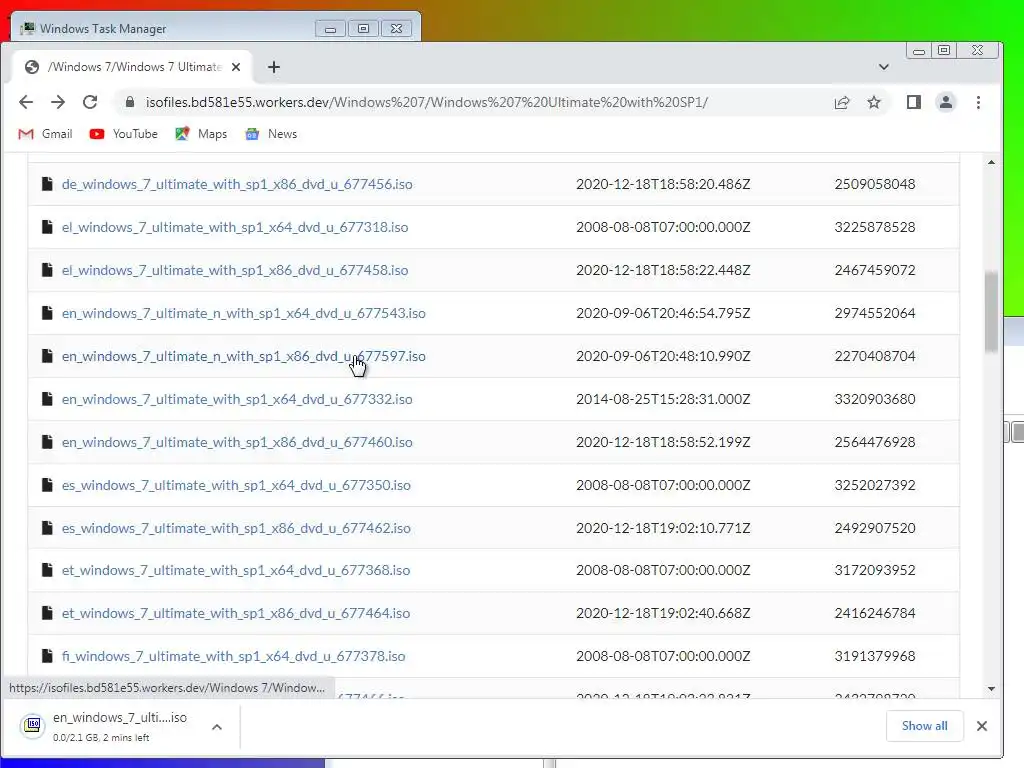Click file icon beside en_windows_7 677597 row

coord(47,357)
